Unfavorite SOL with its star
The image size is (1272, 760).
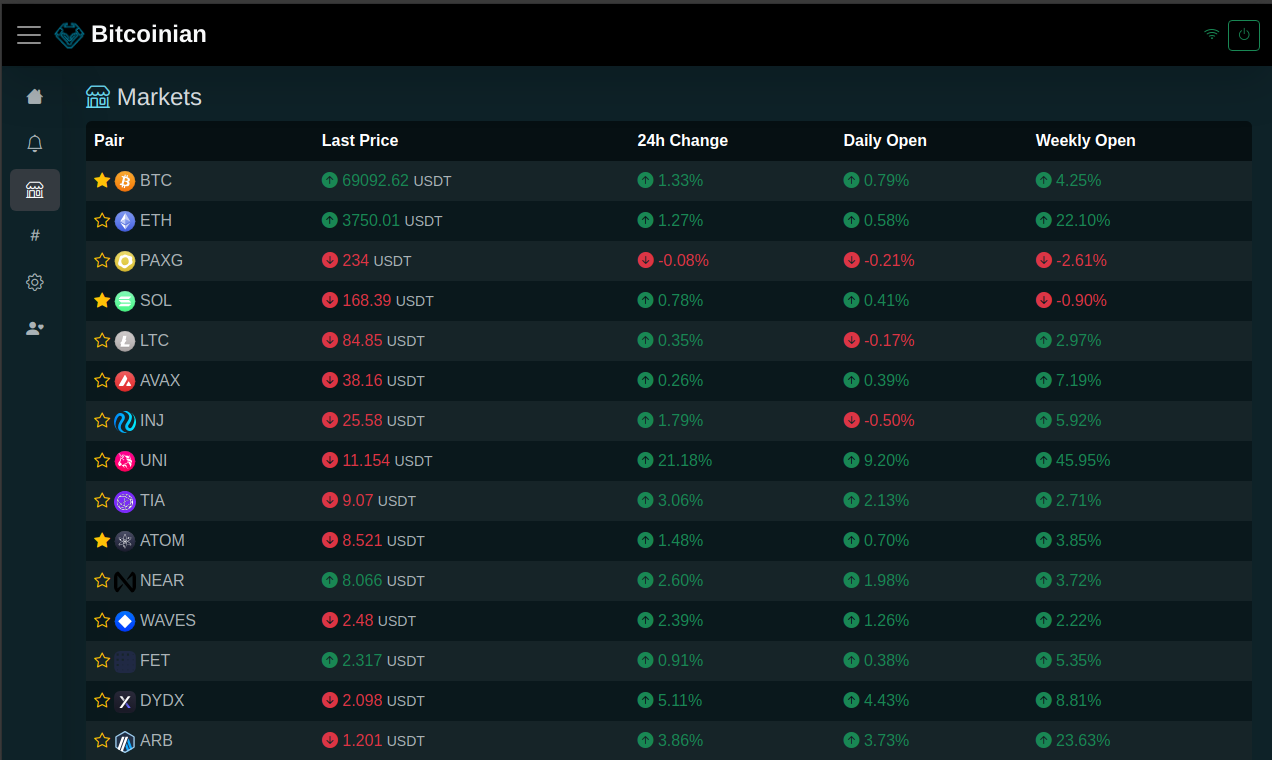point(102,300)
